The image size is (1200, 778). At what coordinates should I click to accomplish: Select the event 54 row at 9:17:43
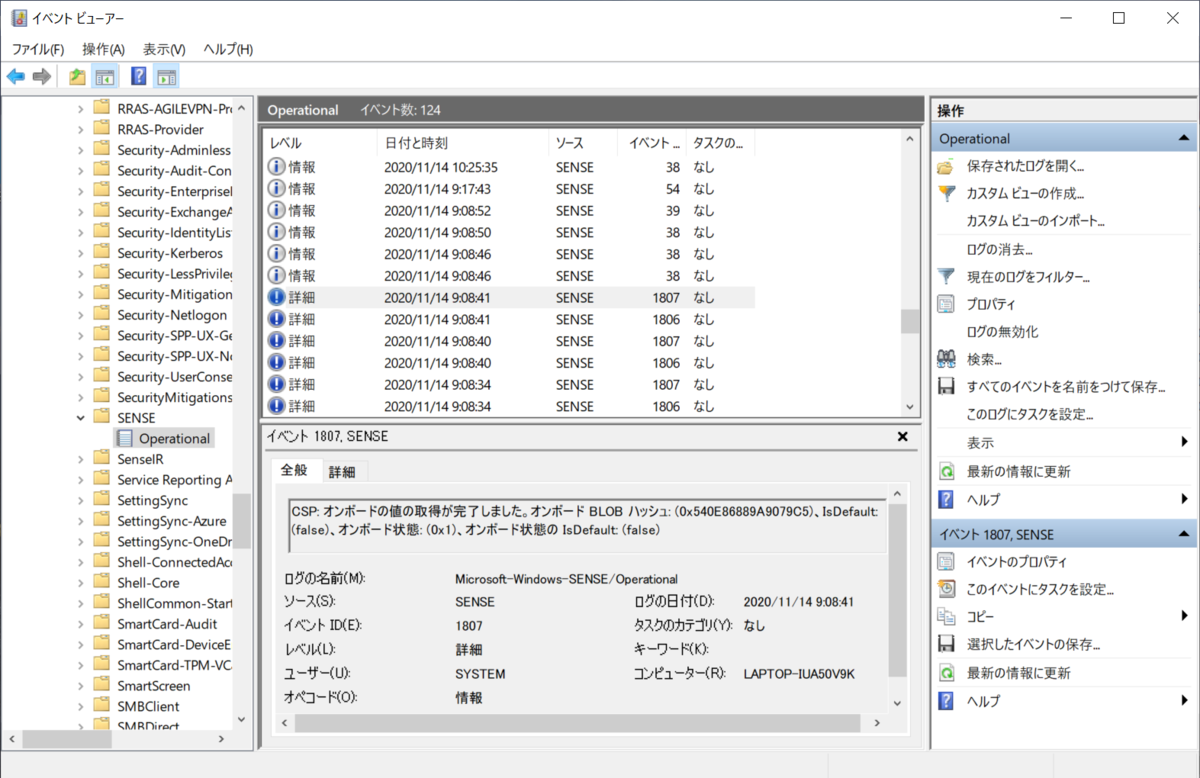508,189
